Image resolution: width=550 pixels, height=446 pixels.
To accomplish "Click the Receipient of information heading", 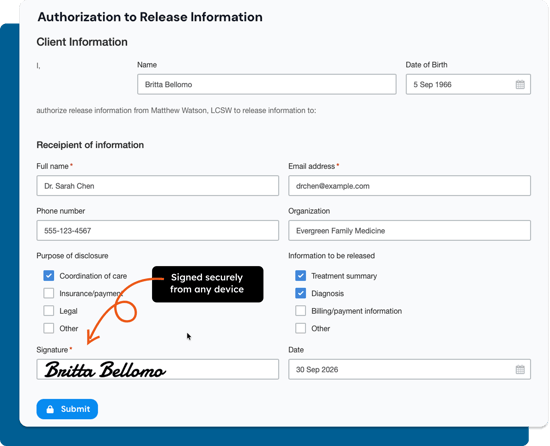I will 90,145.
